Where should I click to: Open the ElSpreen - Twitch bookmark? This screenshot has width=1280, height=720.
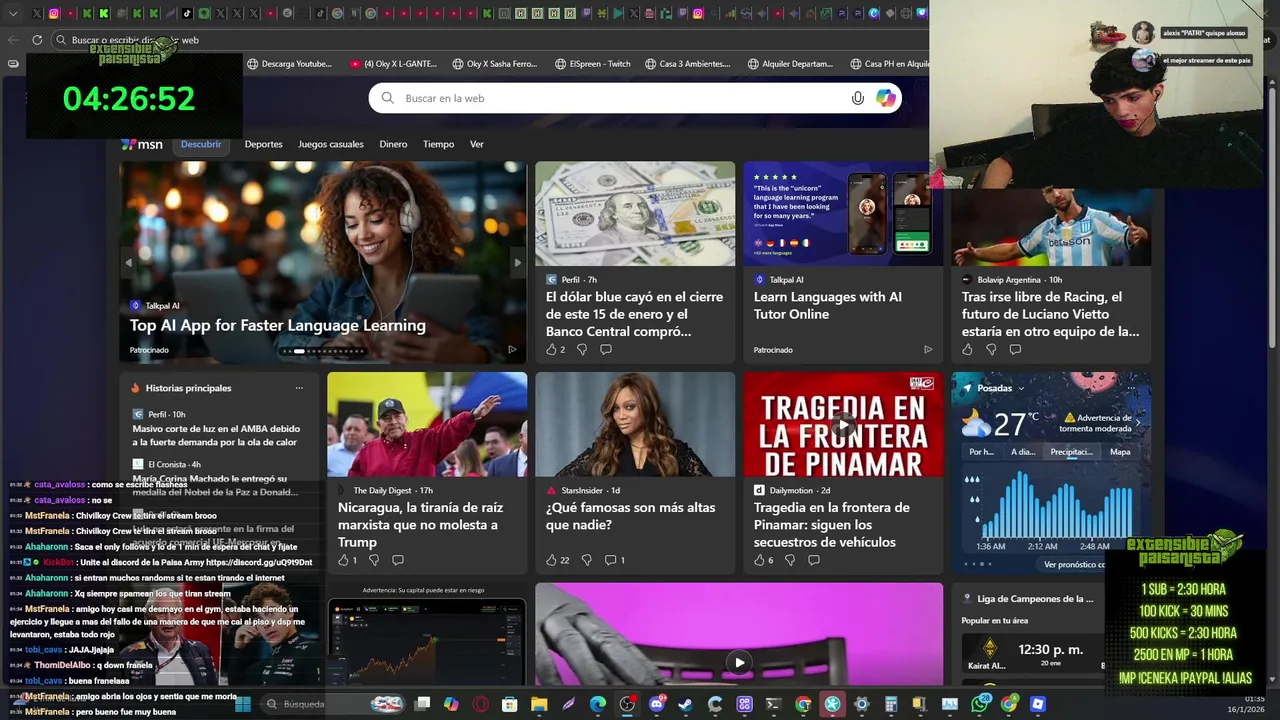(593, 64)
